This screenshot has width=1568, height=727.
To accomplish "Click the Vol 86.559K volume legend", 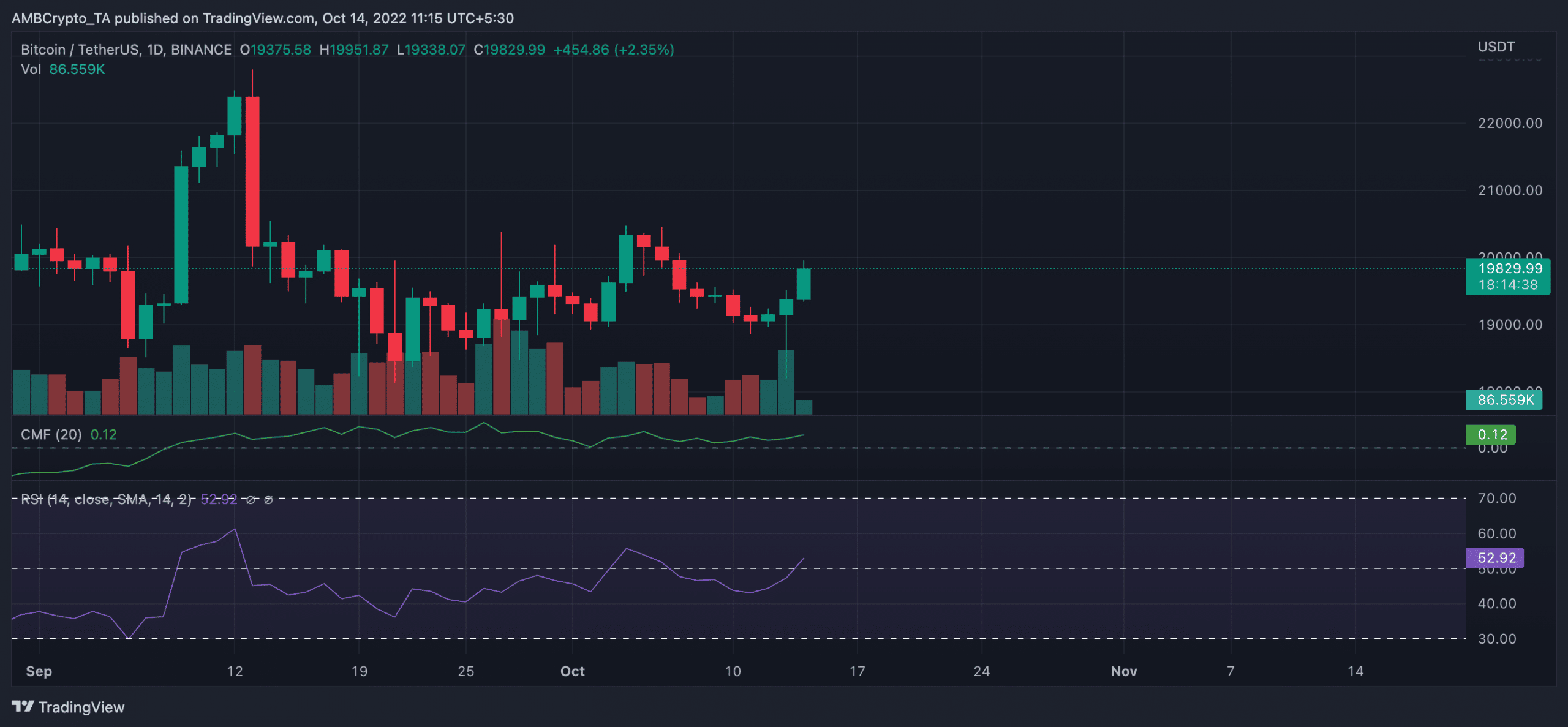I will 62,69.
